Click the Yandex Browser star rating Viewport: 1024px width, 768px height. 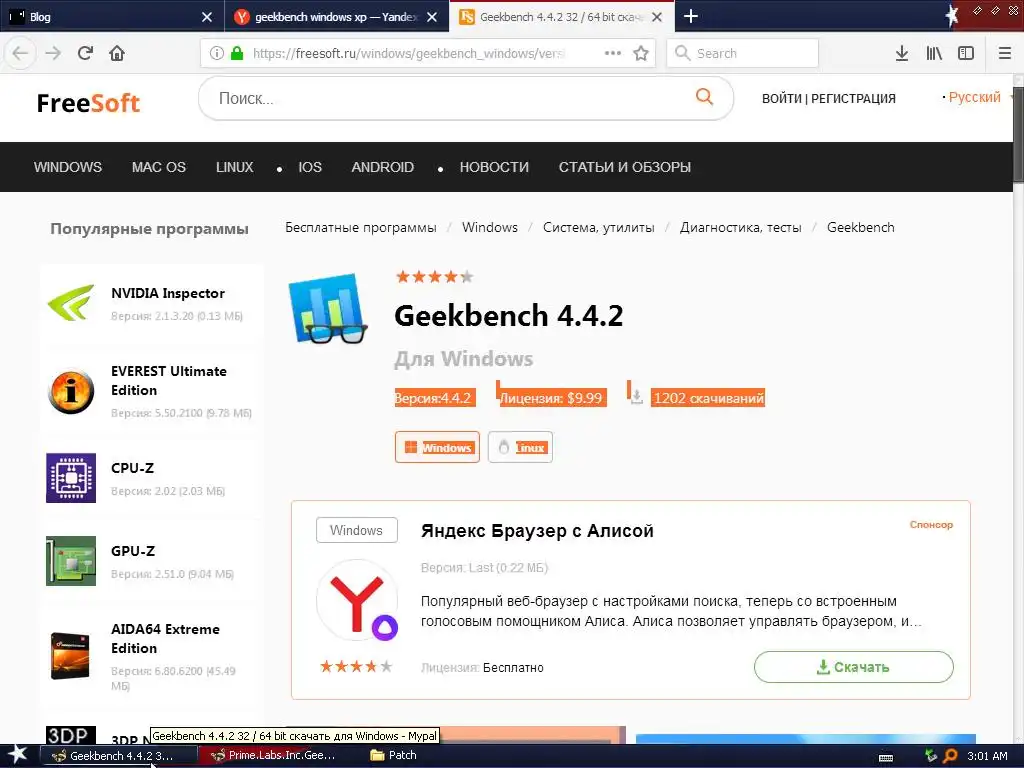pyautogui.click(x=356, y=666)
